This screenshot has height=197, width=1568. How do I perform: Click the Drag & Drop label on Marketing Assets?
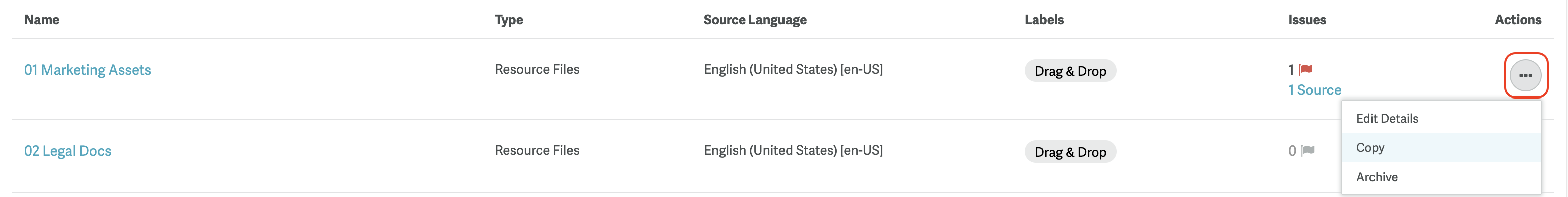click(x=1070, y=71)
